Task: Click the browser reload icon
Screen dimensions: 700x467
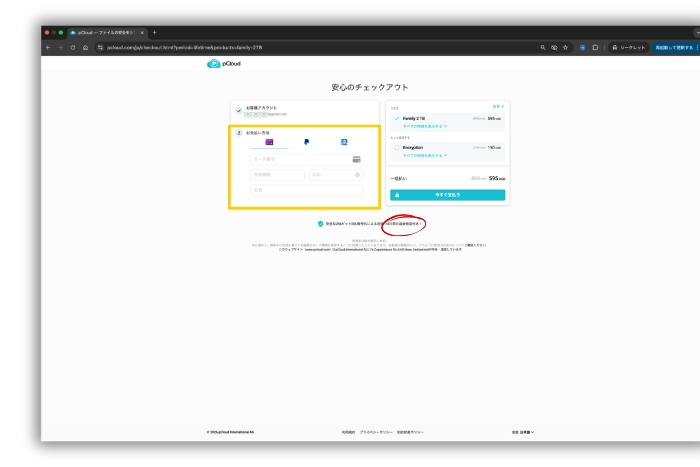Action: [73, 47]
